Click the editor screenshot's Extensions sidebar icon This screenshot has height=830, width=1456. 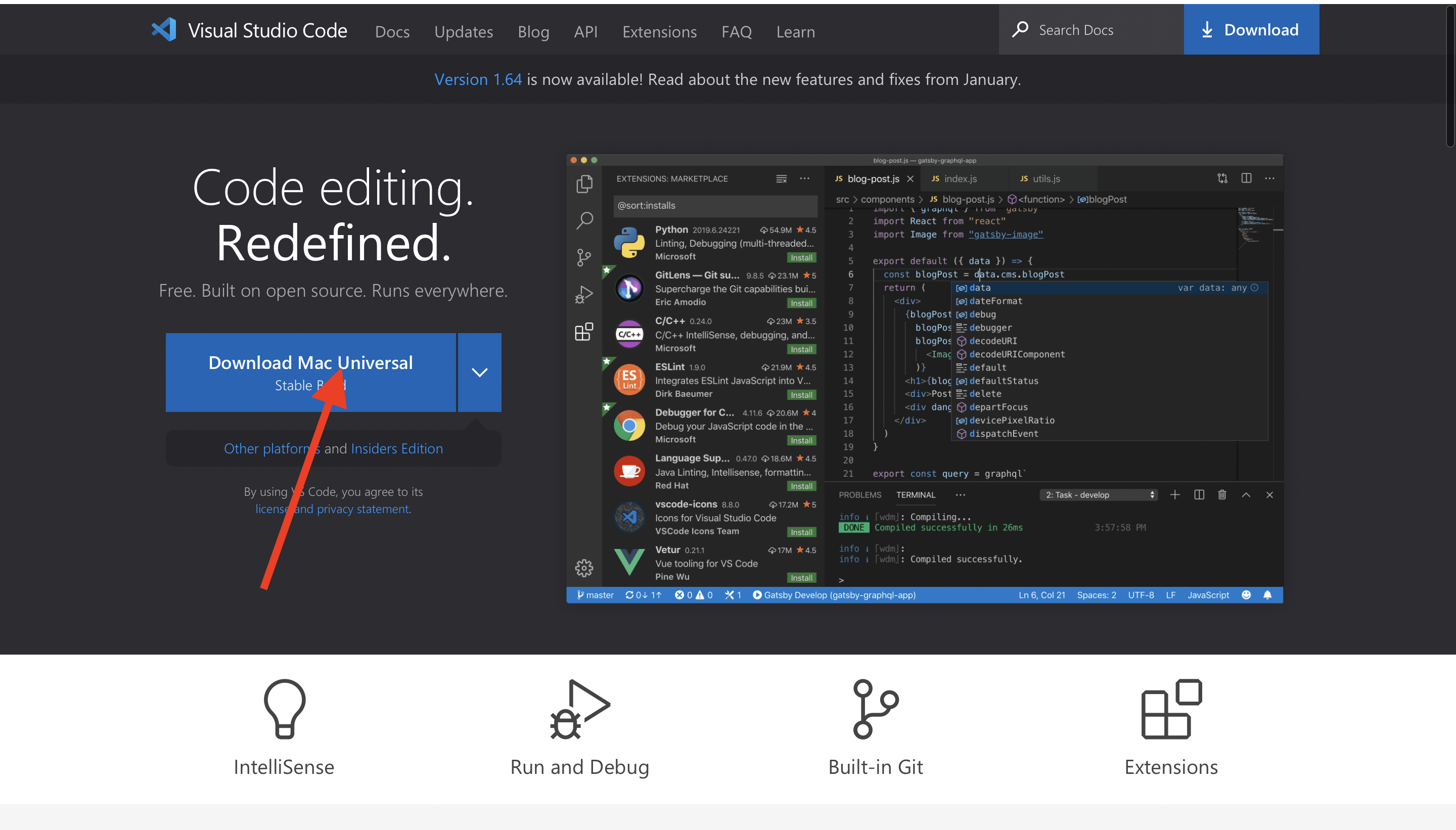tap(584, 331)
